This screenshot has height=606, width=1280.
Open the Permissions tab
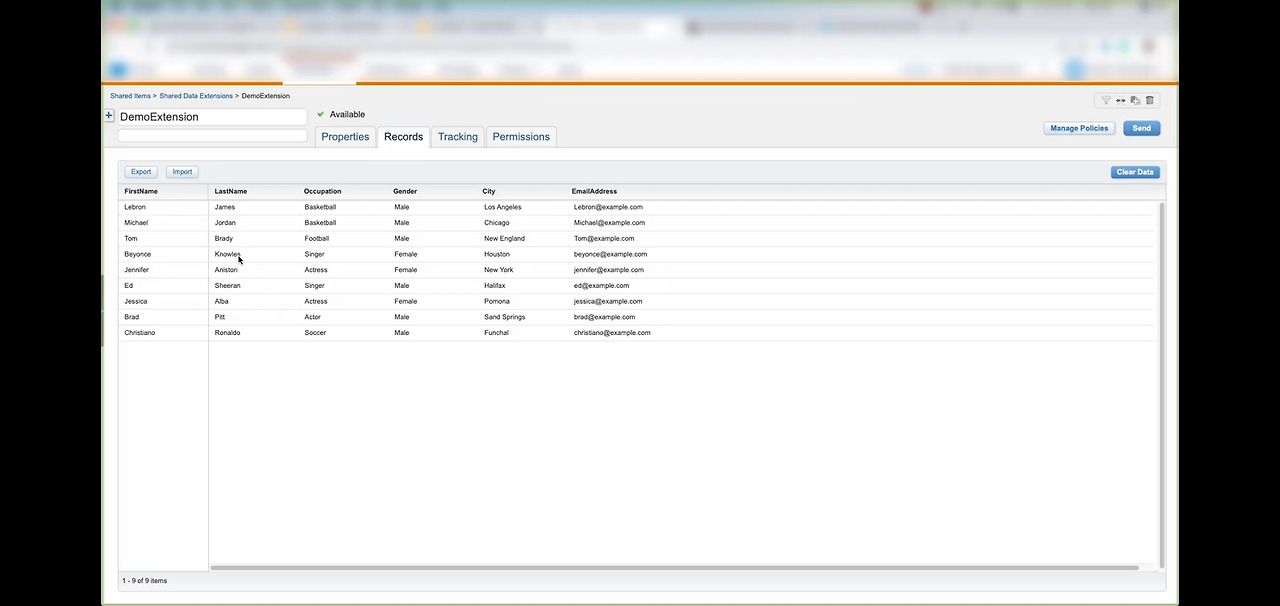[x=521, y=137]
